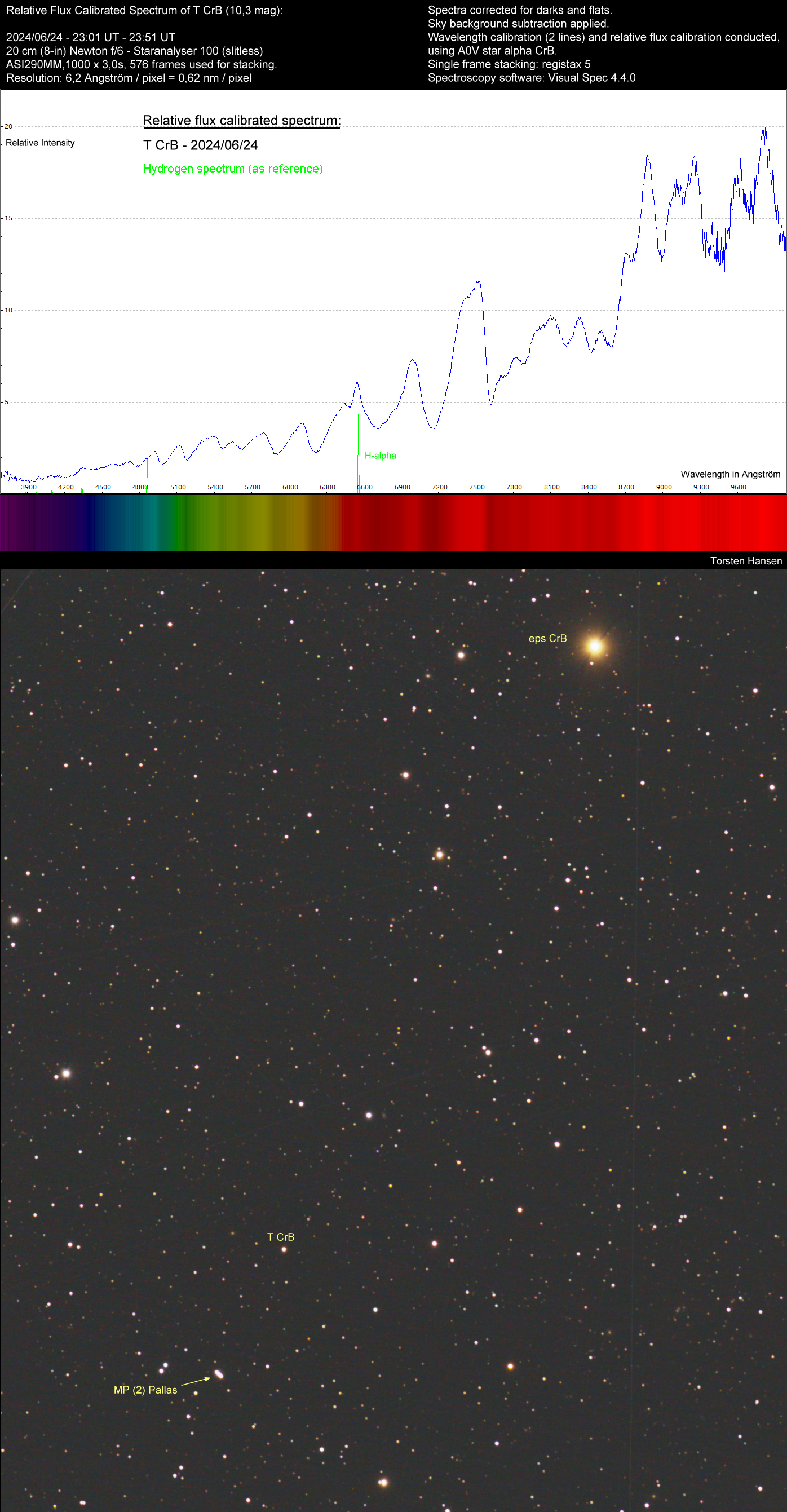Image resolution: width=787 pixels, height=1512 pixels.
Task: Select the line starting "Wavelength calibration (2 lines)"
Action: point(603,38)
